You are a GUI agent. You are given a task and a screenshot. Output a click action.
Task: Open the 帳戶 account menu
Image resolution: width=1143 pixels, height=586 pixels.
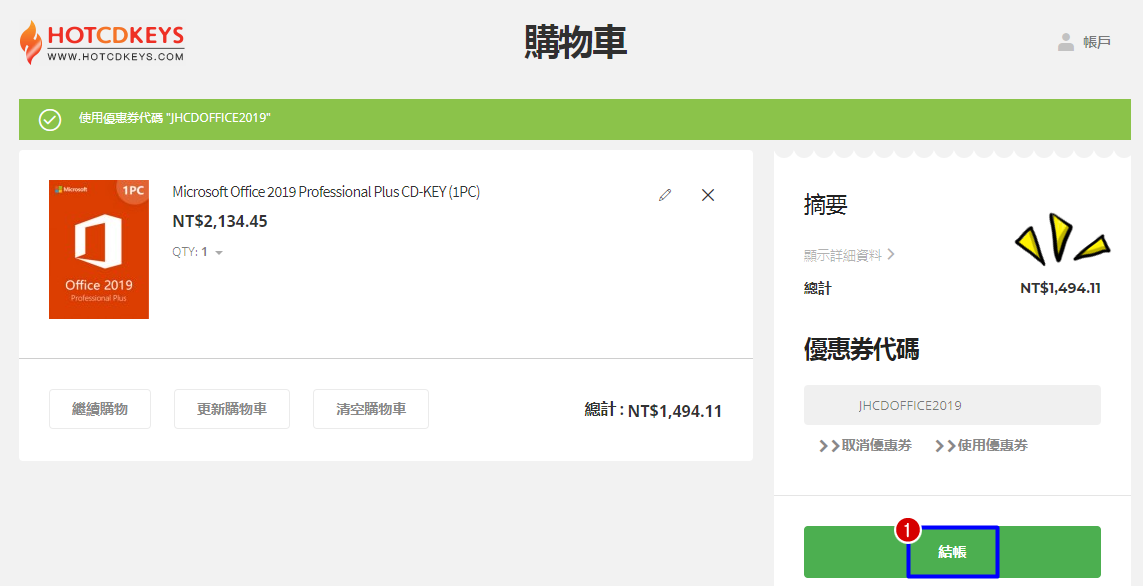[1084, 42]
